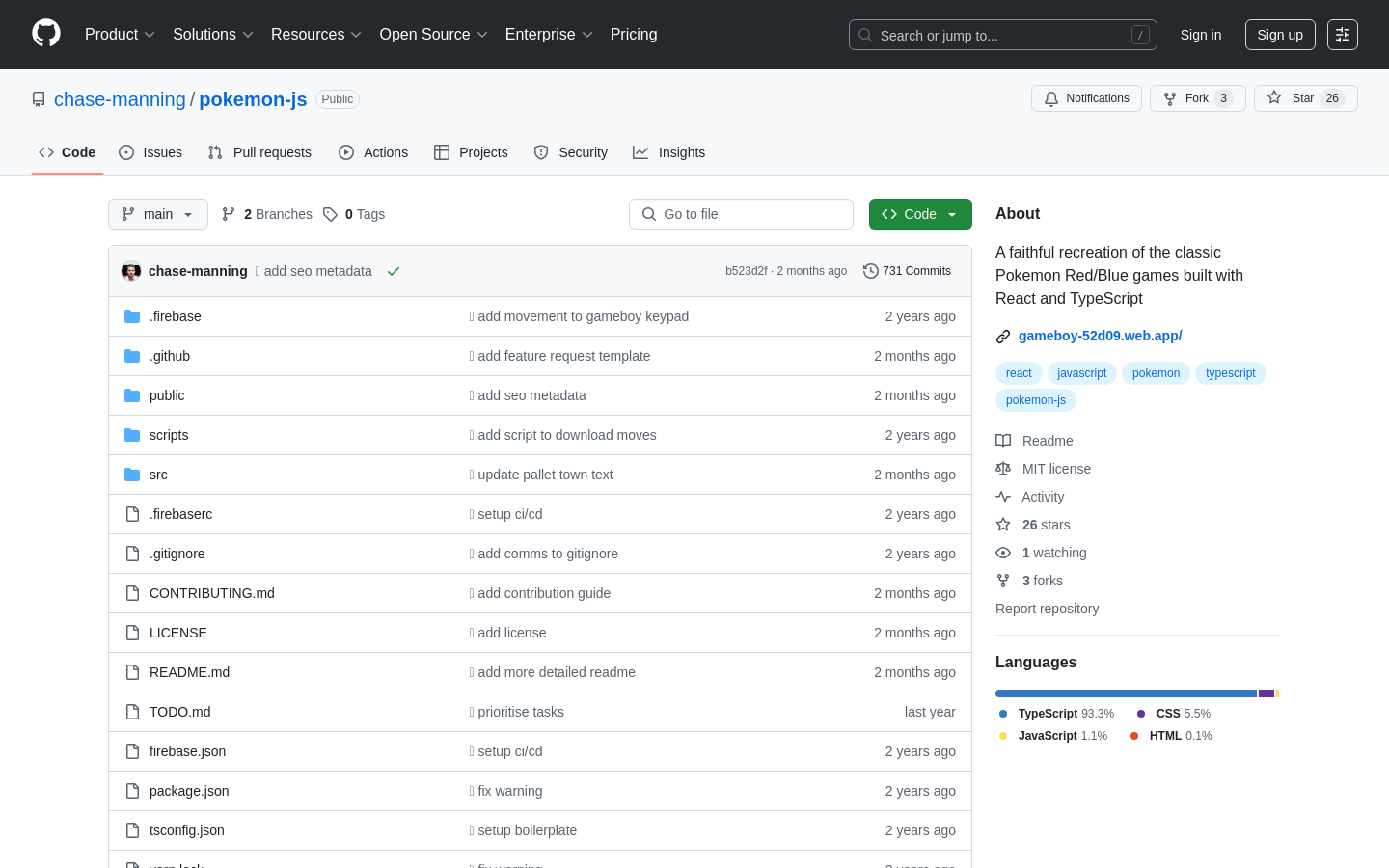Click the file icon beside LICENSE
This screenshot has height=868, width=1389.
(x=132, y=633)
